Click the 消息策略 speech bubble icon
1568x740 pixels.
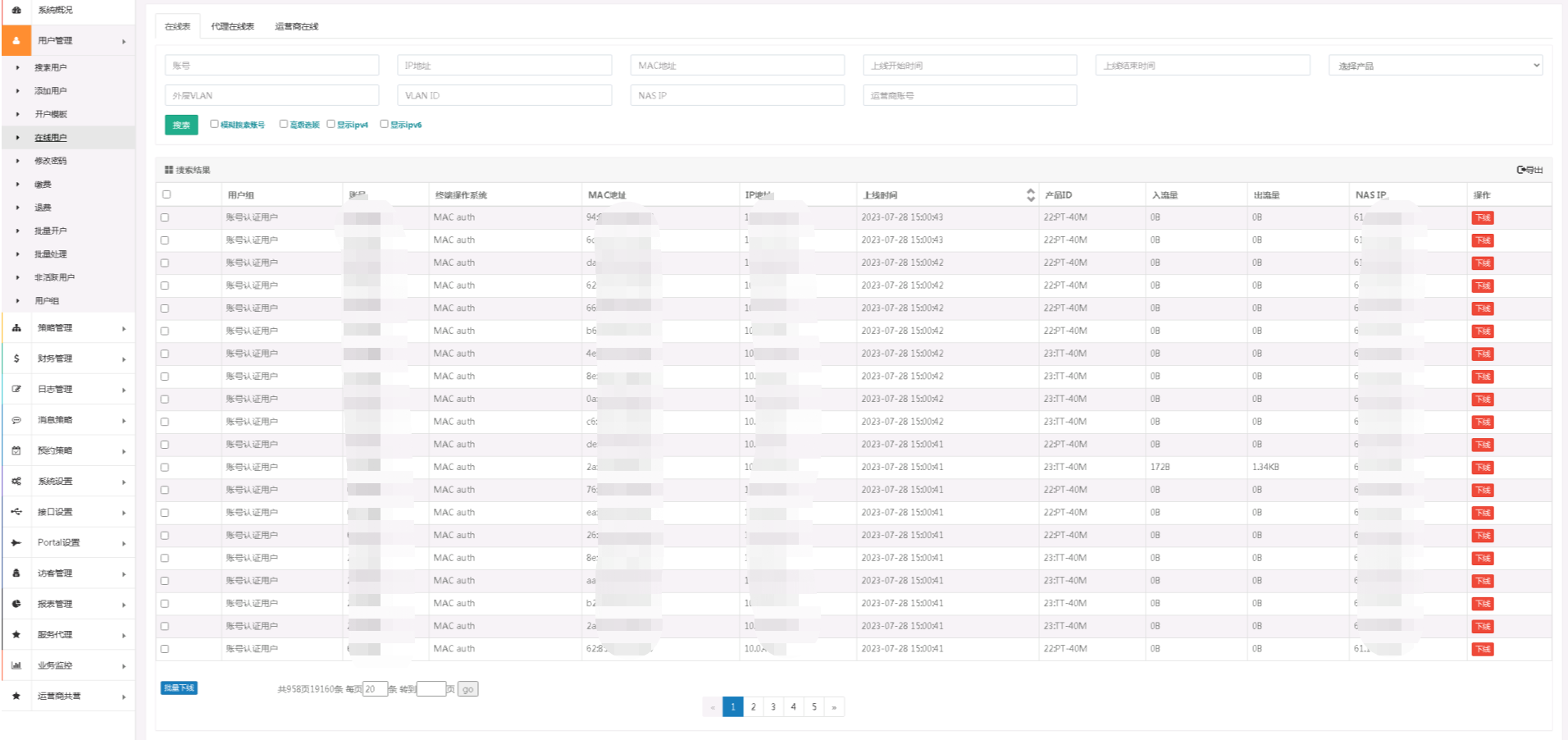tap(16, 420)
